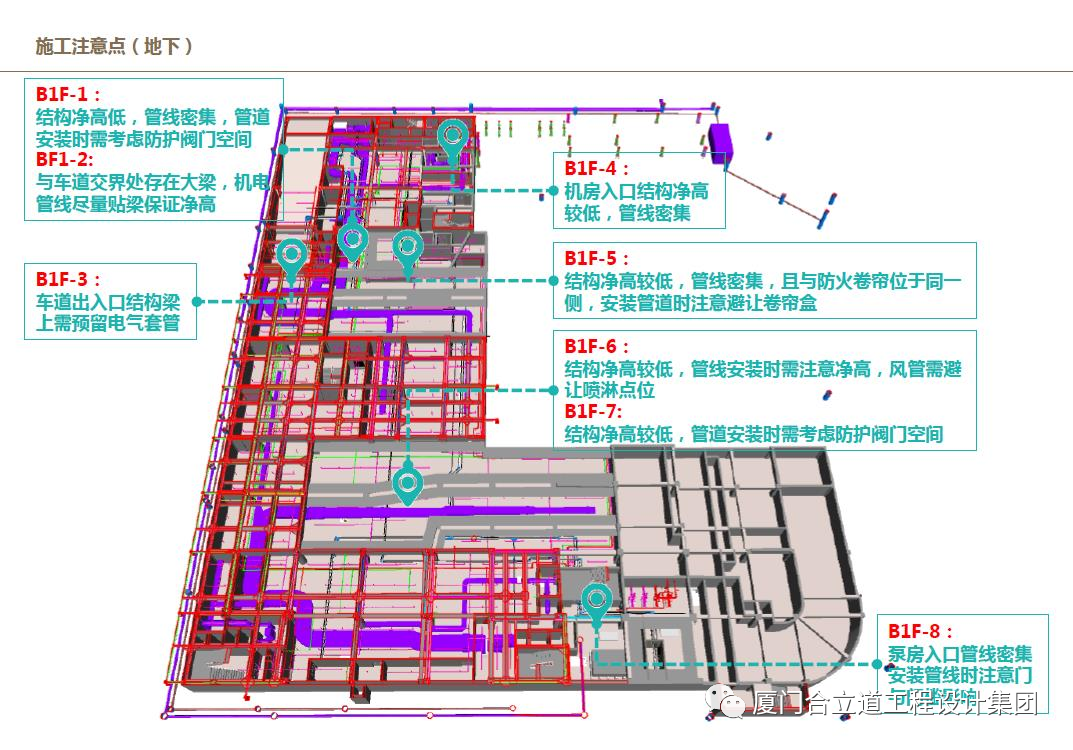Click the B1F-8 pump room callout heading

click(x=920, y=631)
